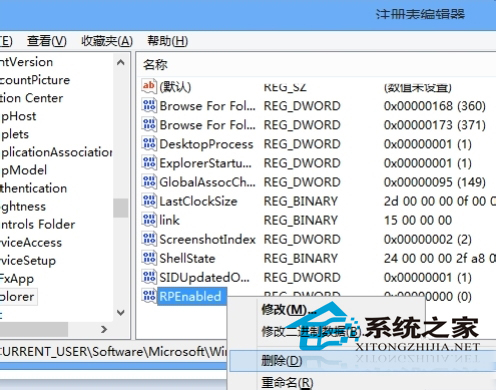Click the tree horizontal scrollbar thumb
Screen dimensions: 496x390
click(34, 329)
